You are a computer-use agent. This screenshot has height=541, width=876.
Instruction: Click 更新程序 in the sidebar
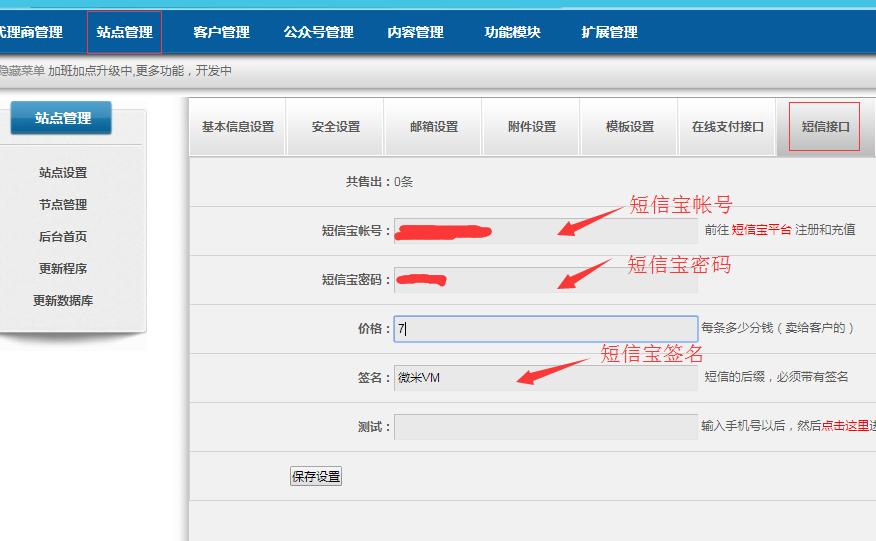pos(63,269)
